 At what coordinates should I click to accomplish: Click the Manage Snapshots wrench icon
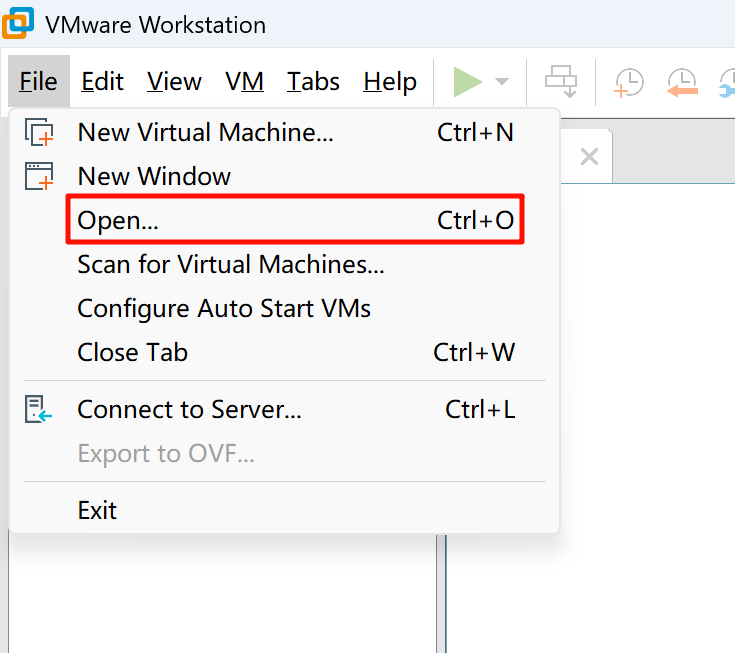(x=728, y=83)
